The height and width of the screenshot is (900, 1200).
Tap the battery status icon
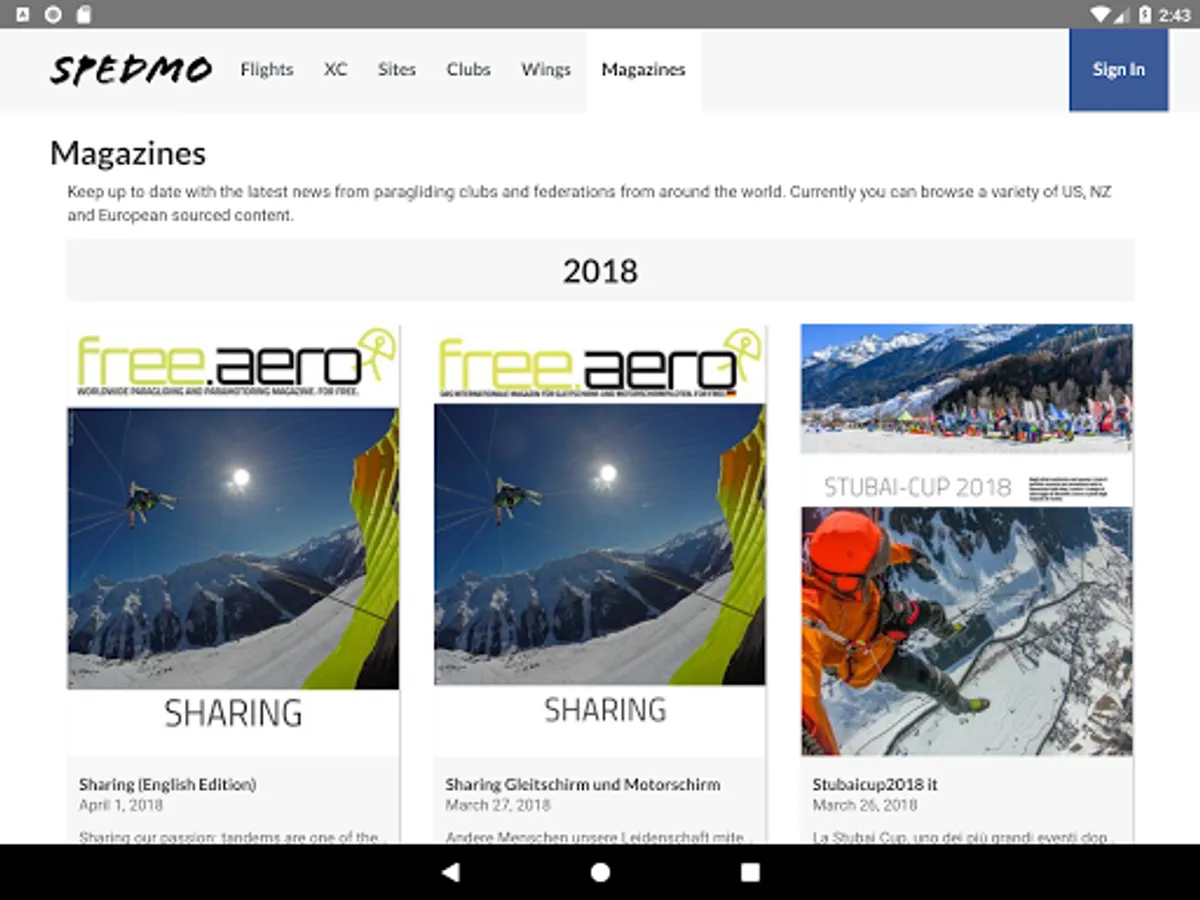coord(1145,15)
